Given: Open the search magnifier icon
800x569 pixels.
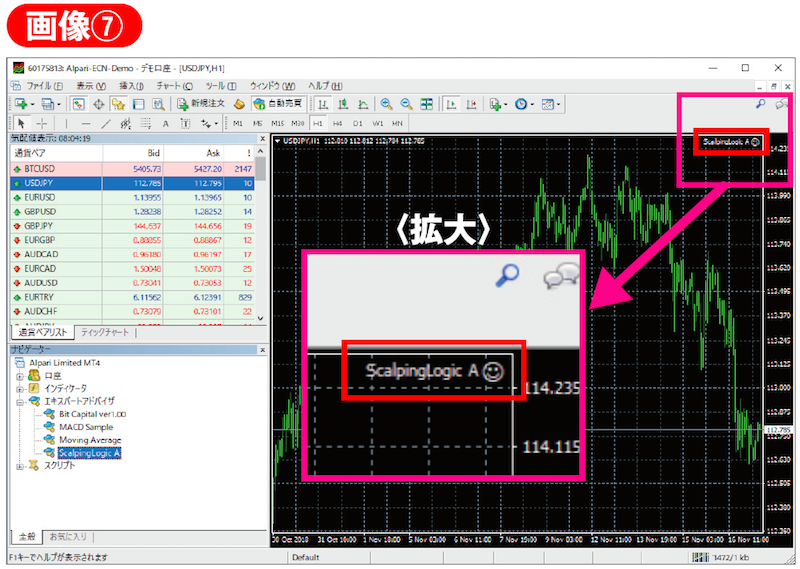Looking at the screenshot, I should pos(760,104).
